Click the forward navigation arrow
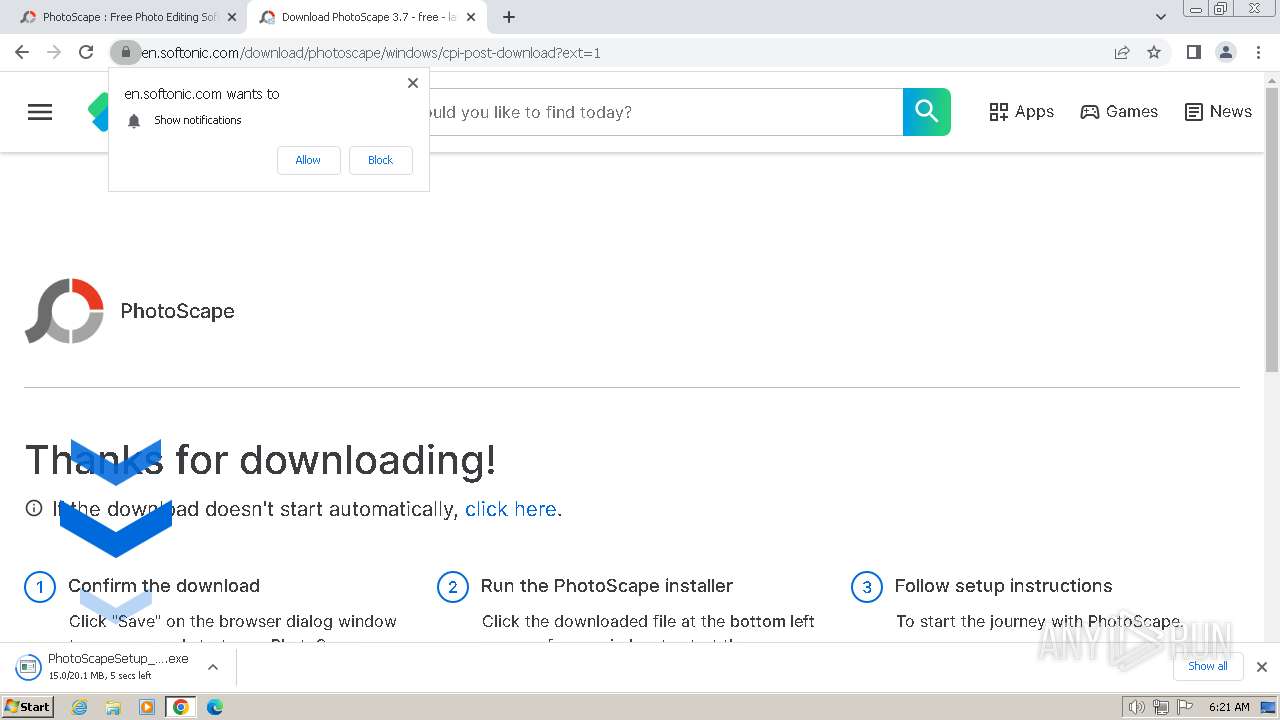 coord(54,52)
